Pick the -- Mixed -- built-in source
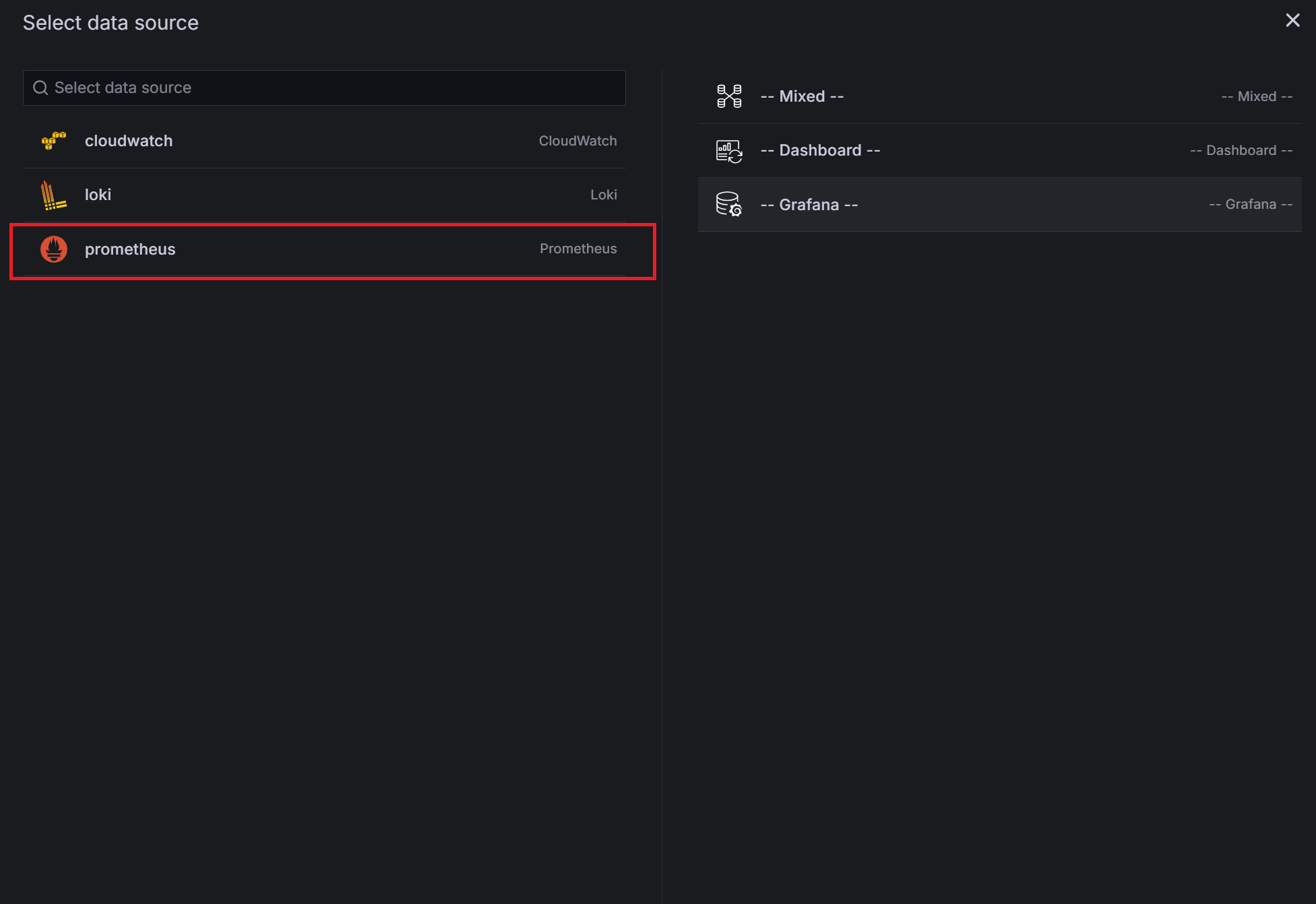 click(802, 96)
